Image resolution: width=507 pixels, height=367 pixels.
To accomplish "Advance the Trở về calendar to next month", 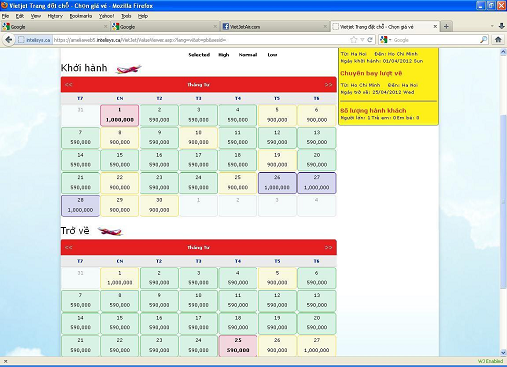I will point(329,247).
